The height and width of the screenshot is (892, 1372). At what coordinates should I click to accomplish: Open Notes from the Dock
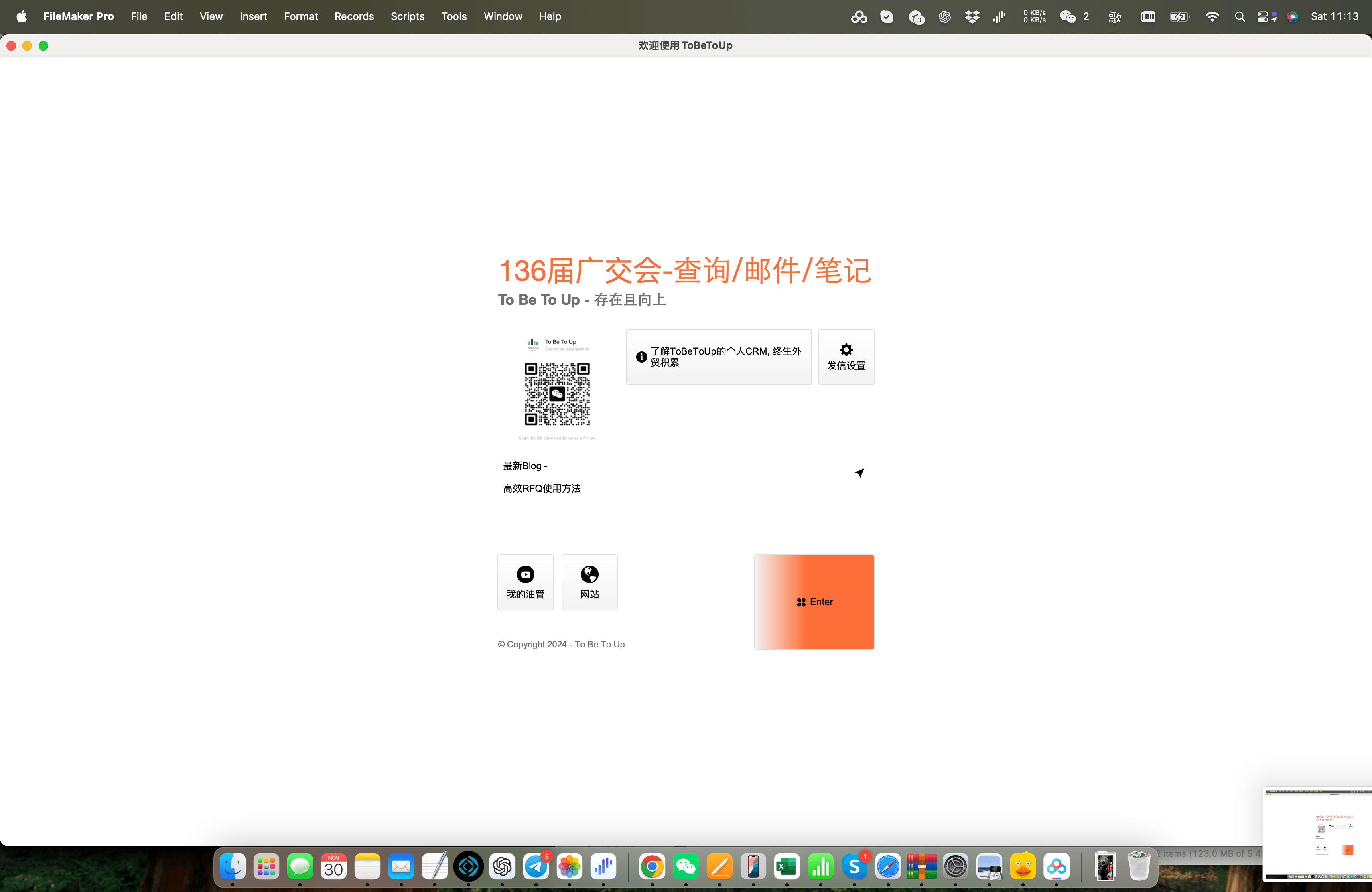click(367, 866)
